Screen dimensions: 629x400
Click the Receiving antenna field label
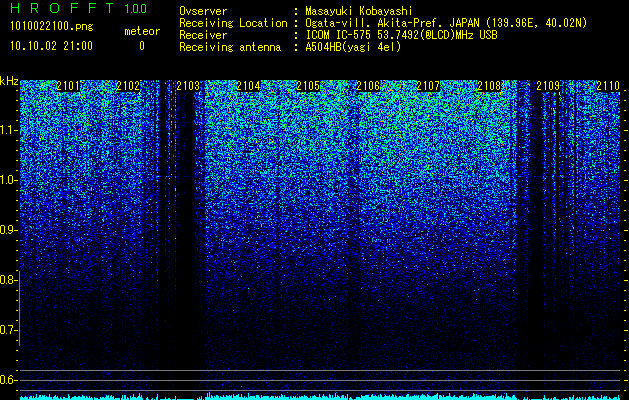pyautogui.click(x=230, y=47)
